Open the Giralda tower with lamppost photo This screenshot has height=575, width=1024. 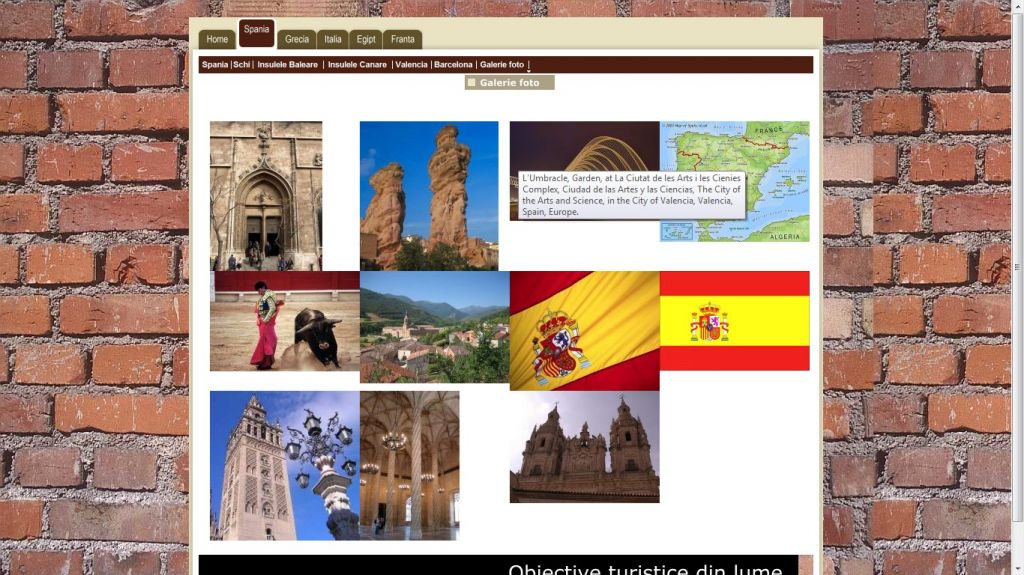pos(285,465)
